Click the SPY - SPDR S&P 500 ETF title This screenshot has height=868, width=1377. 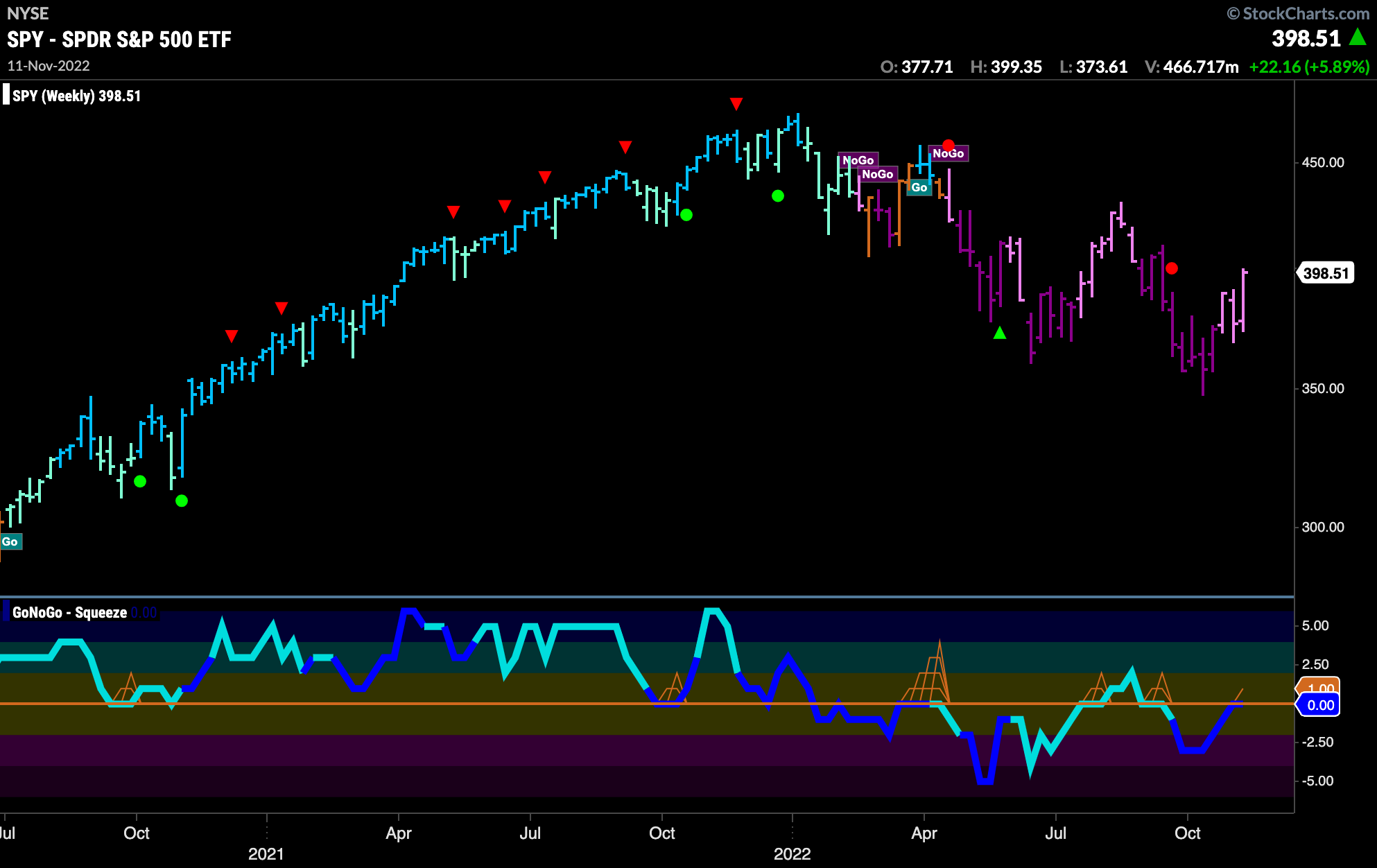(x=119, y=40)
